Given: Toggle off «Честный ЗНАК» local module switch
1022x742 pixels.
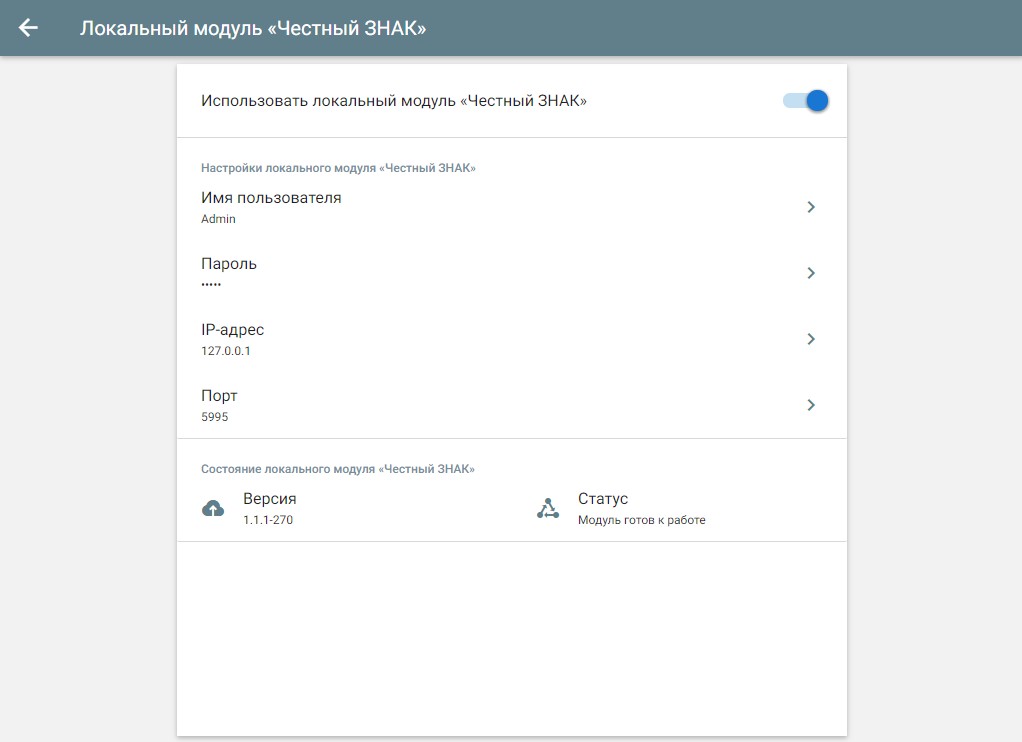Looking at the screenshot, I should point(806,100).
